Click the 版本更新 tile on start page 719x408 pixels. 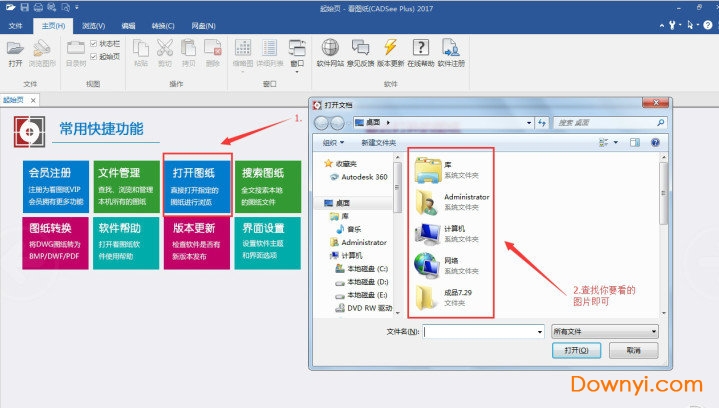point(197,243)
